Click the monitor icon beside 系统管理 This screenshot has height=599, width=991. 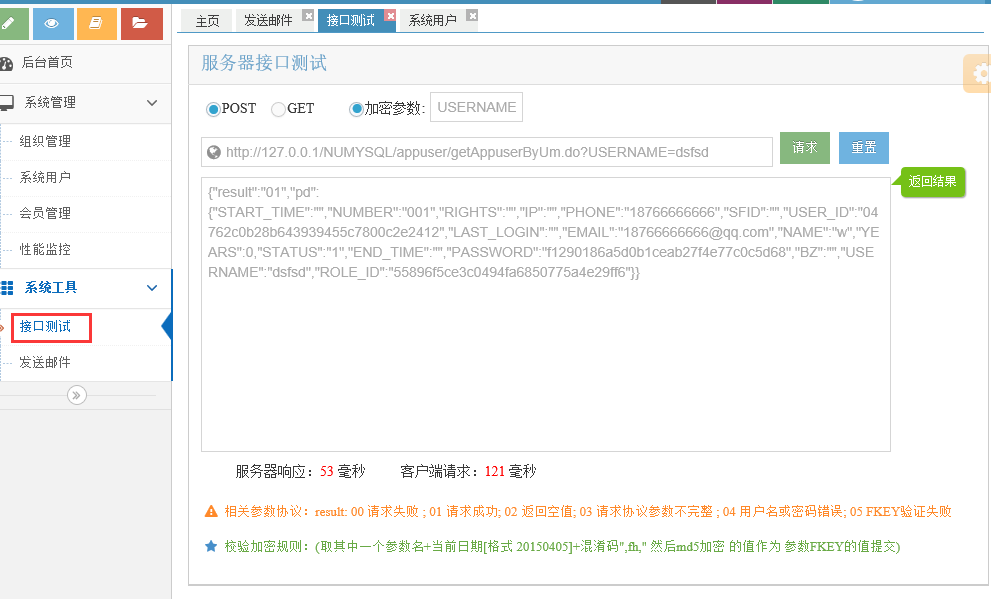6,102
